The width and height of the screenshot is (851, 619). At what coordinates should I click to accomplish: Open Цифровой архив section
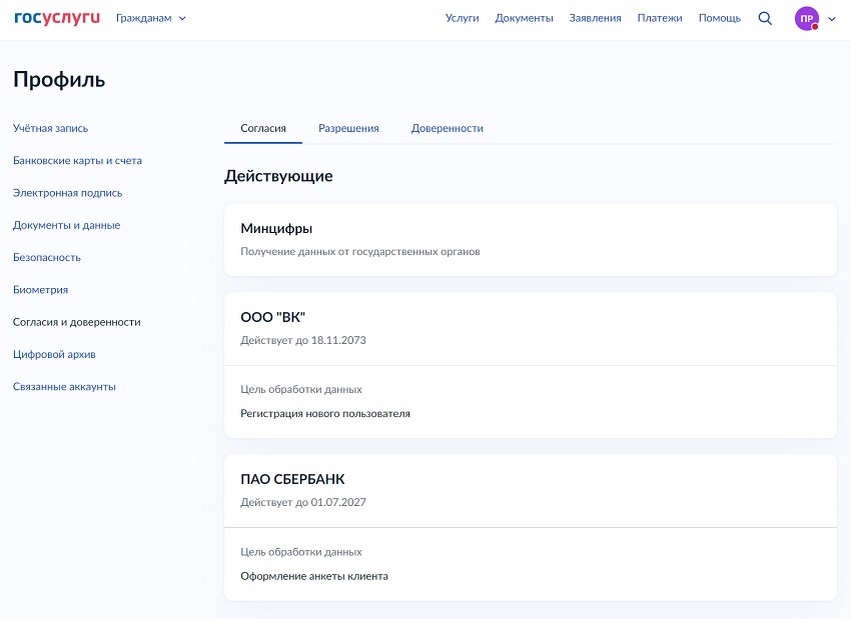coord(54,354)
